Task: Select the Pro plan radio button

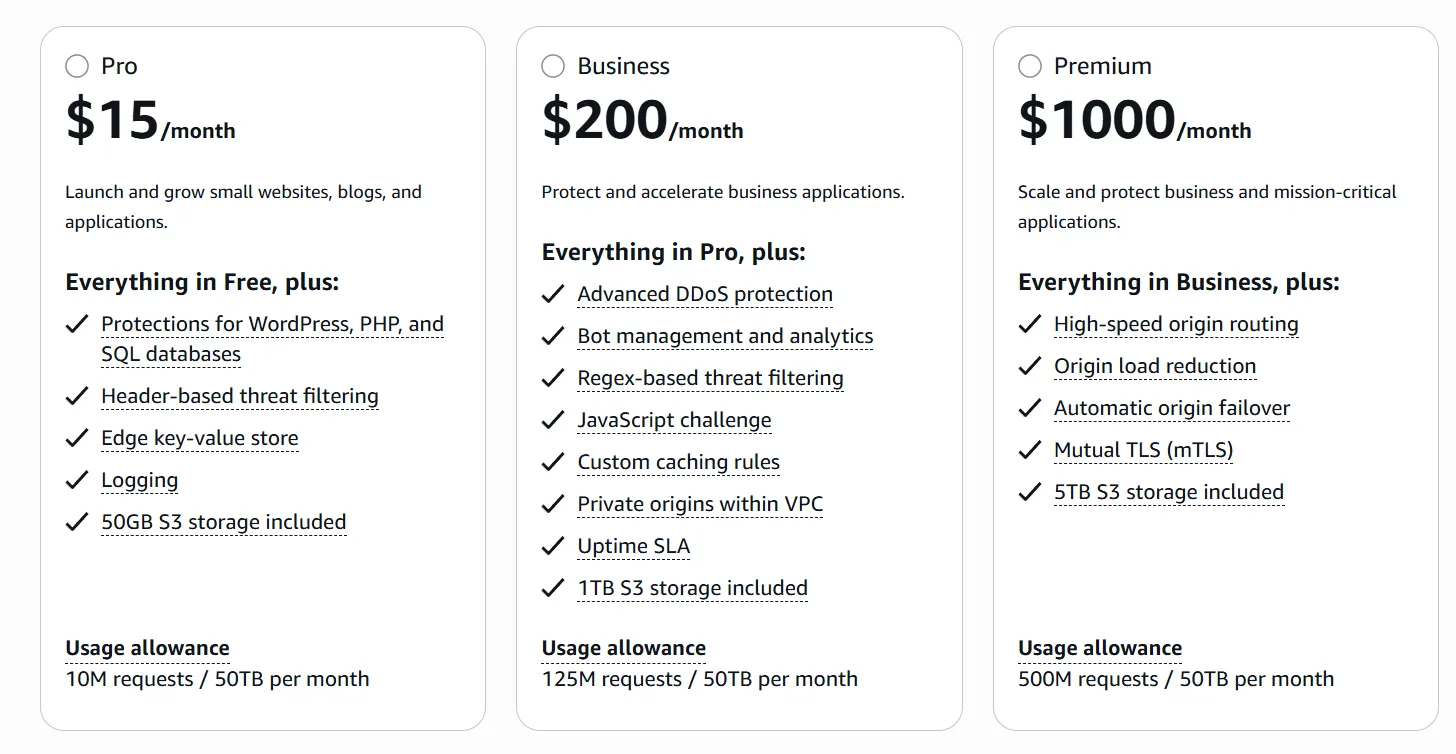Action: click(x=76, y=66)
